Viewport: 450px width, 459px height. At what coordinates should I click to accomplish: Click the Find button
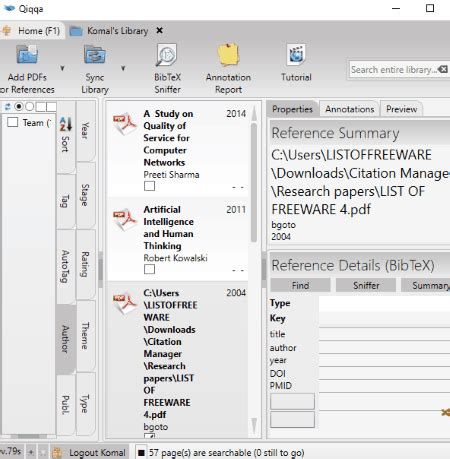tap(300, 285)
